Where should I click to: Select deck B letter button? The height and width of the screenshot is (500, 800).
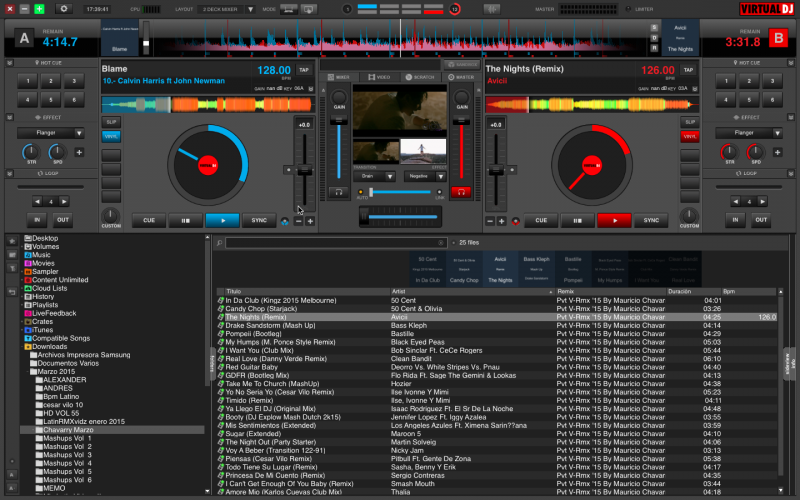[778, 39]
